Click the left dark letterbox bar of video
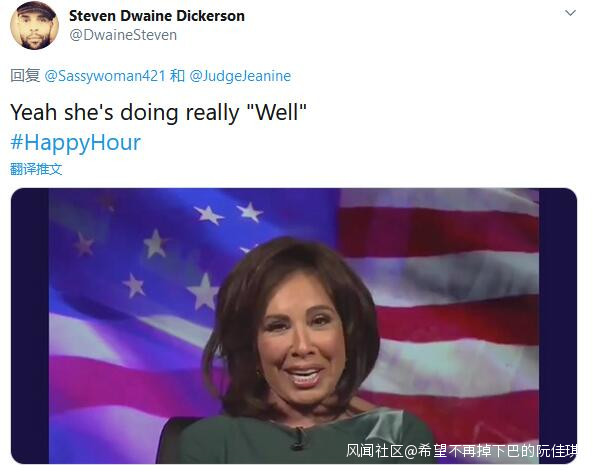Viewport: 593px width, 472px height. click(x=30, y=326)
